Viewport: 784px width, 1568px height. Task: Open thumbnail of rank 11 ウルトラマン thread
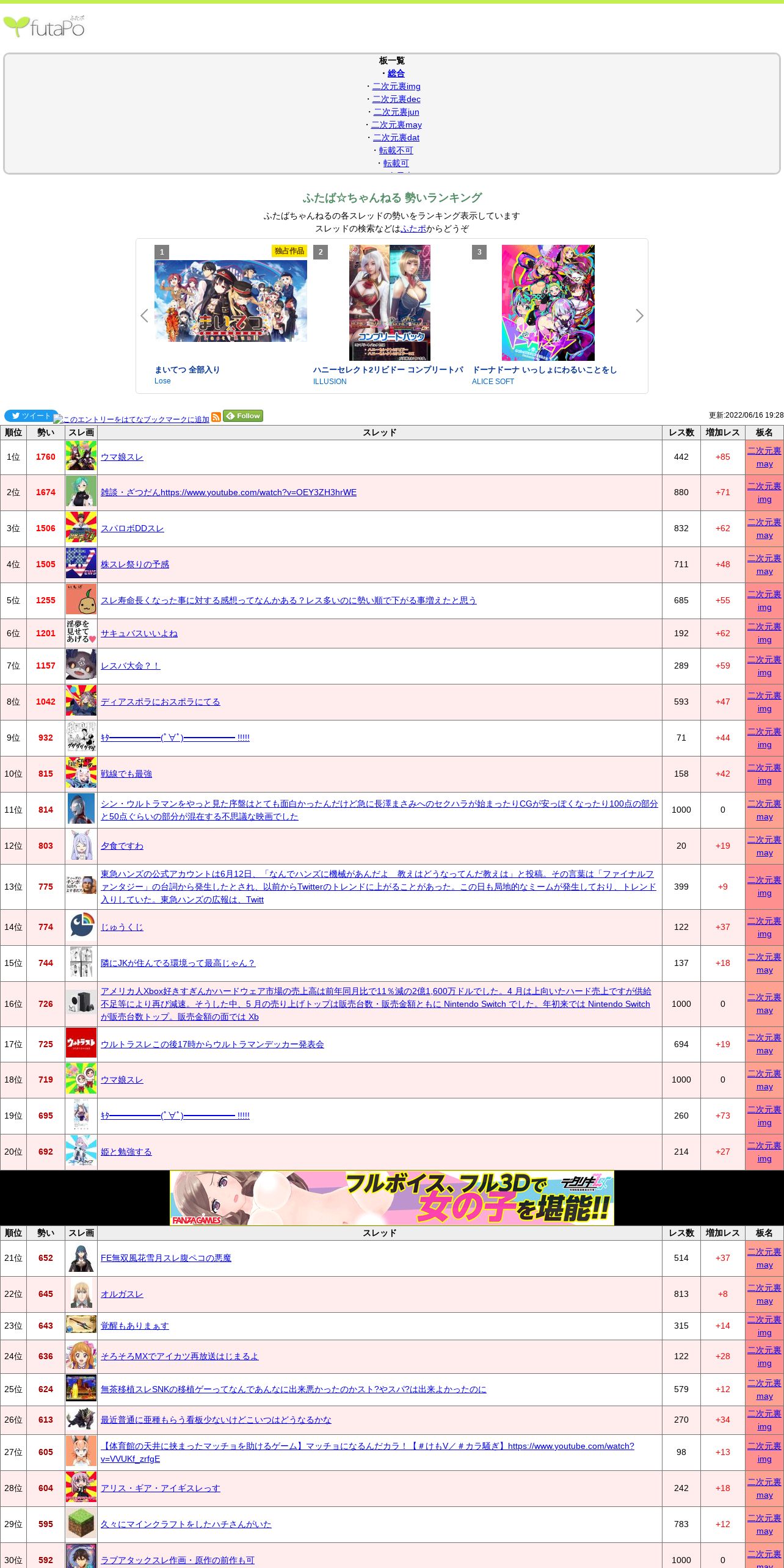point(81,810)
